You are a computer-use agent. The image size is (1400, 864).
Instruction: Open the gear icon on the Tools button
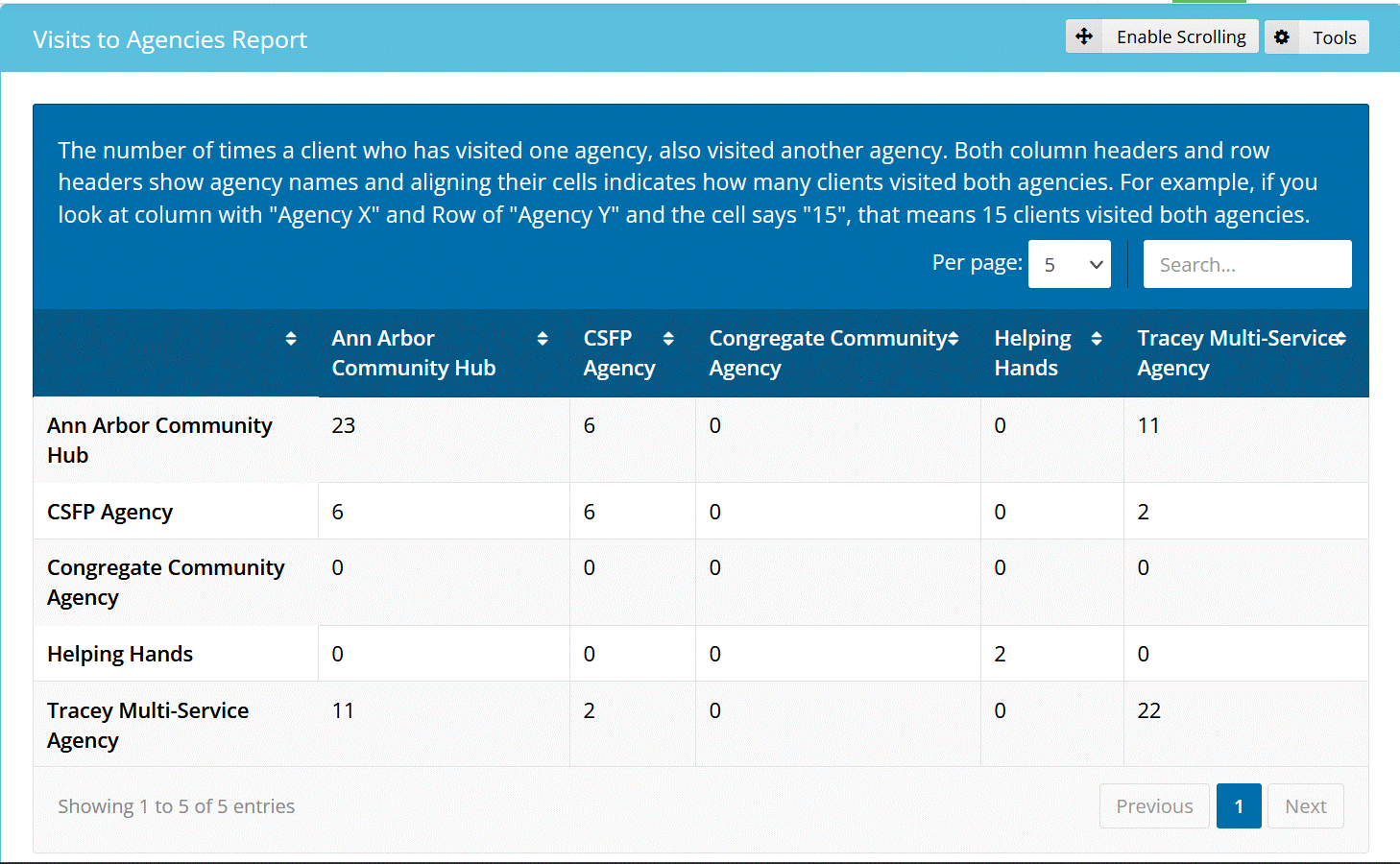tap(1282, 36)
